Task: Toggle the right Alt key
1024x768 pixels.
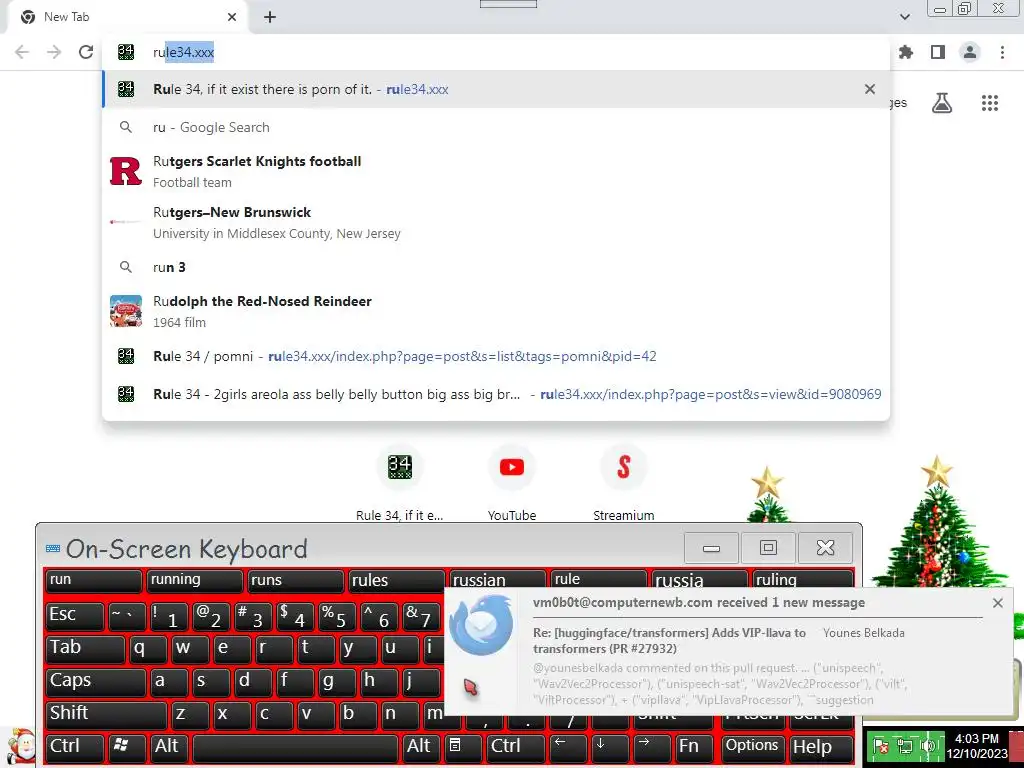Action: click(421, 747)
